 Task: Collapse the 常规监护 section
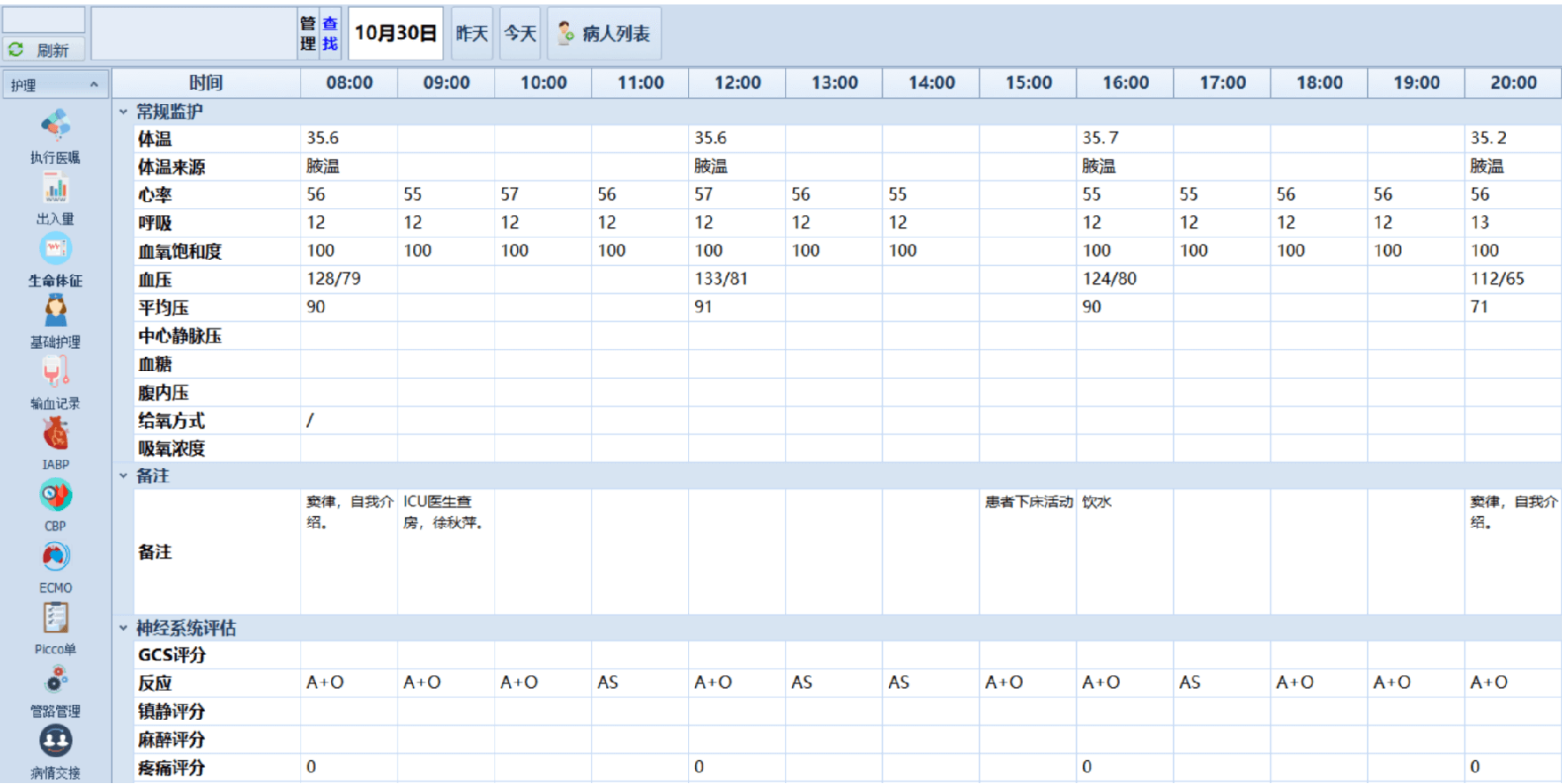coord(124,112)
